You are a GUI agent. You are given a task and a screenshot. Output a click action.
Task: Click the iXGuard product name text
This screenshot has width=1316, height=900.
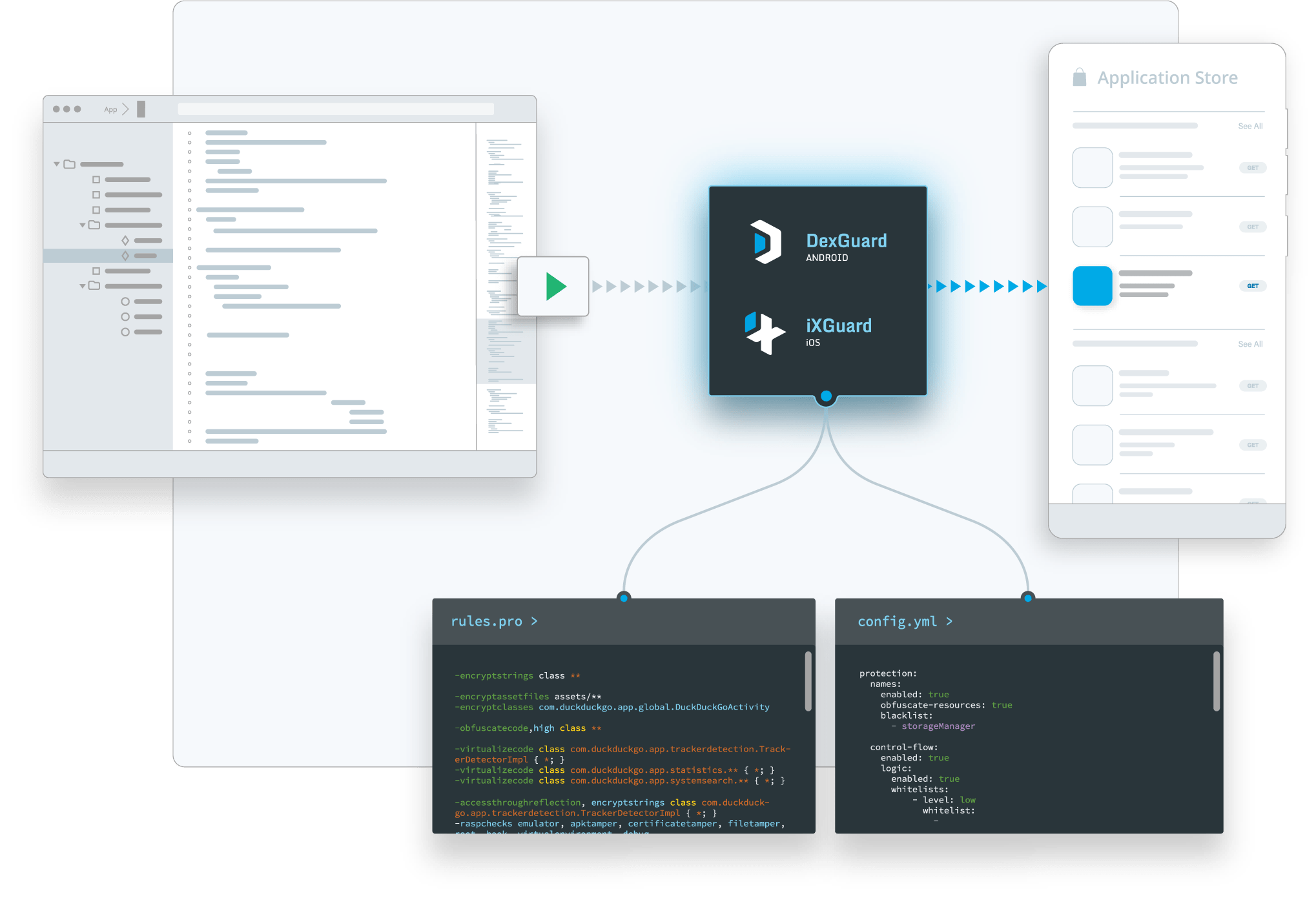(838, 326)
